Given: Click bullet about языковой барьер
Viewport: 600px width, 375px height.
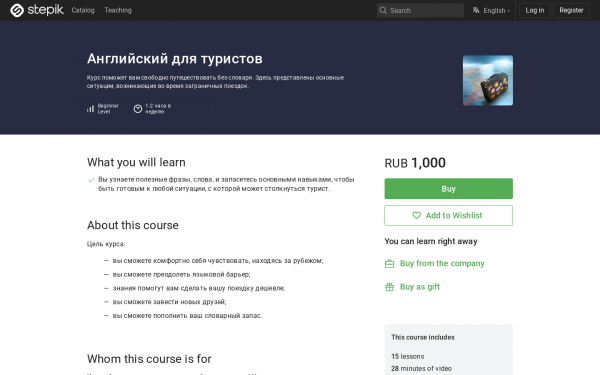Looking at the screenshot, I should pyautogui.click(x=181, y=274).
